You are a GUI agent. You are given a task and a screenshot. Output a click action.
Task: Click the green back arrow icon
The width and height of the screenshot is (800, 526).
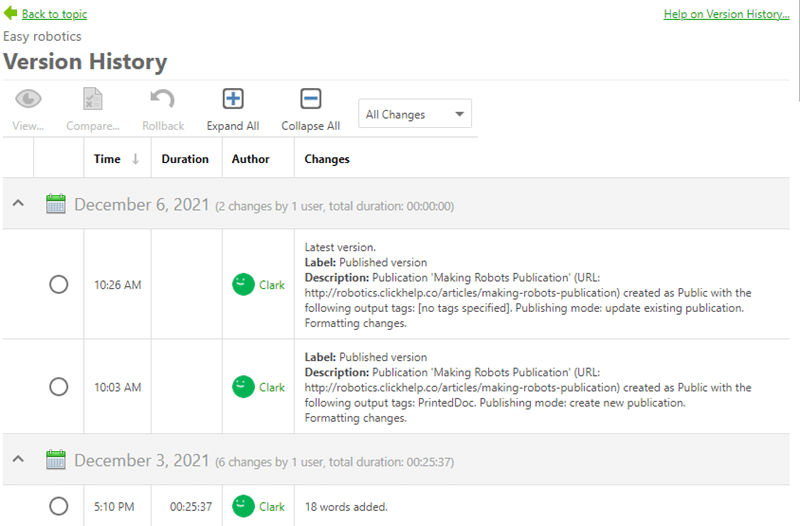pyautogui.click(x=10, y=13)
